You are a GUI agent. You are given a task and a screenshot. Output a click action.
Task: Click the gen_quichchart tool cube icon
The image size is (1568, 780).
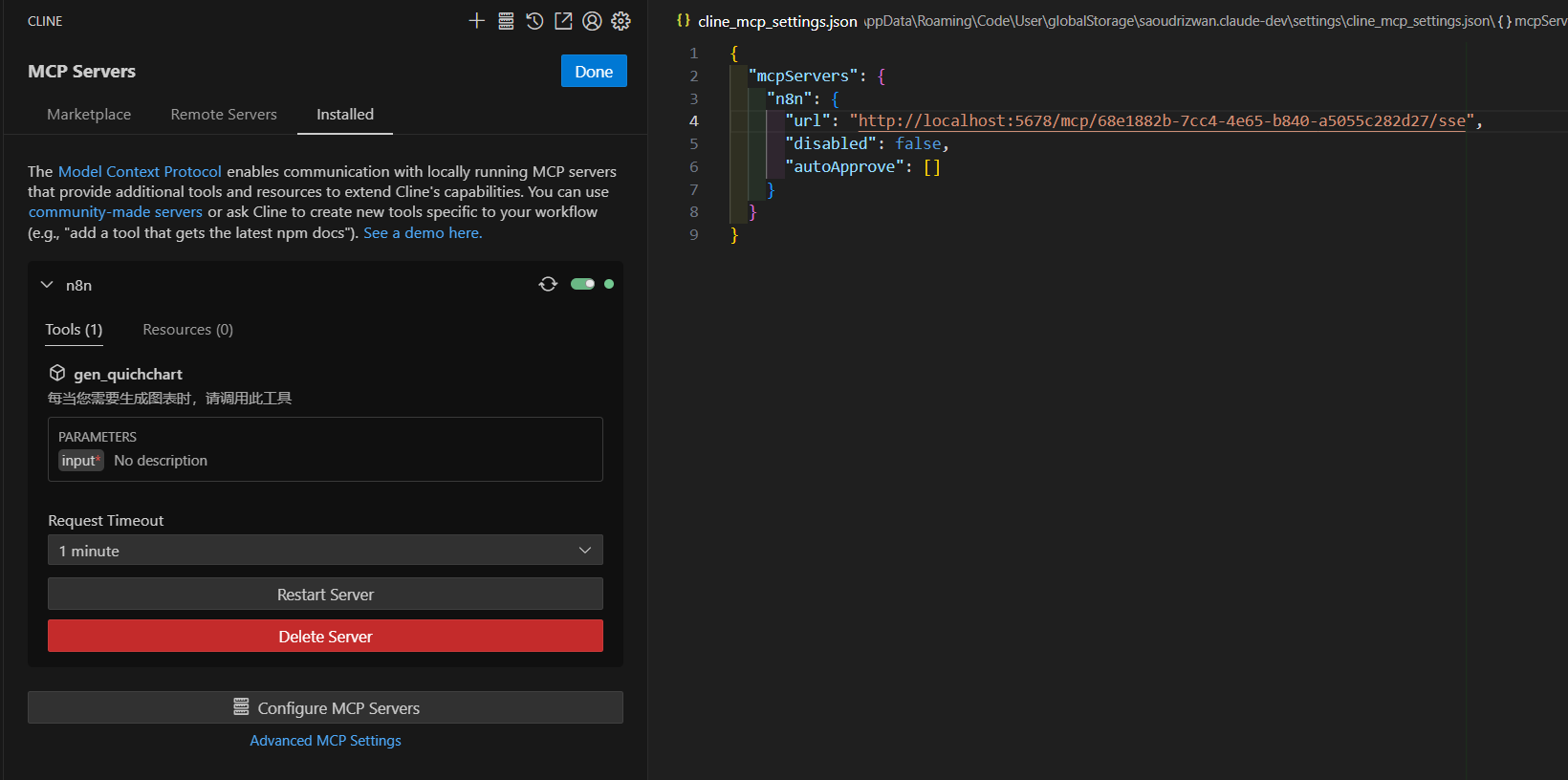click(x=57, y=373)
